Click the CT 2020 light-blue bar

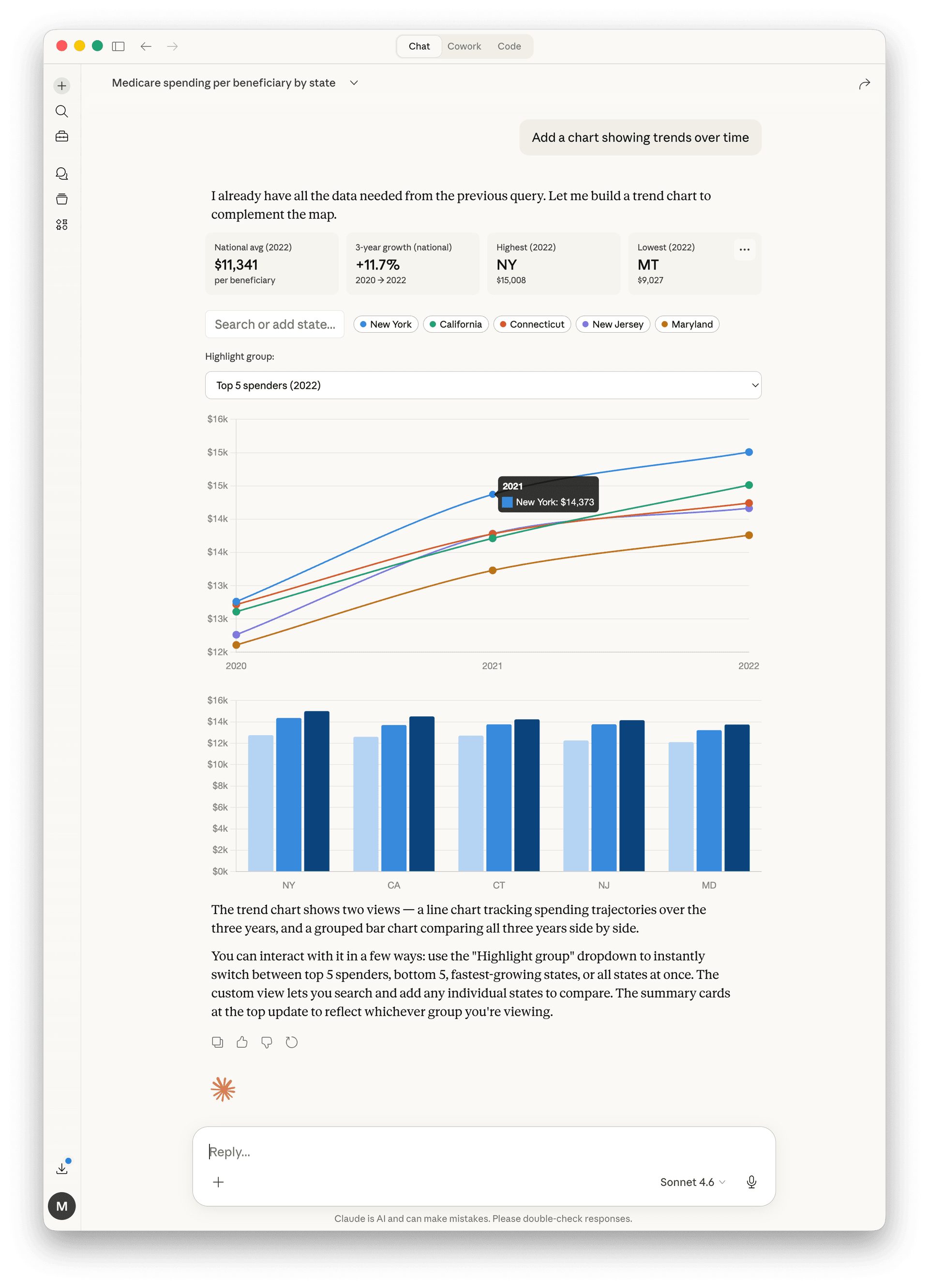pos(471,803)
